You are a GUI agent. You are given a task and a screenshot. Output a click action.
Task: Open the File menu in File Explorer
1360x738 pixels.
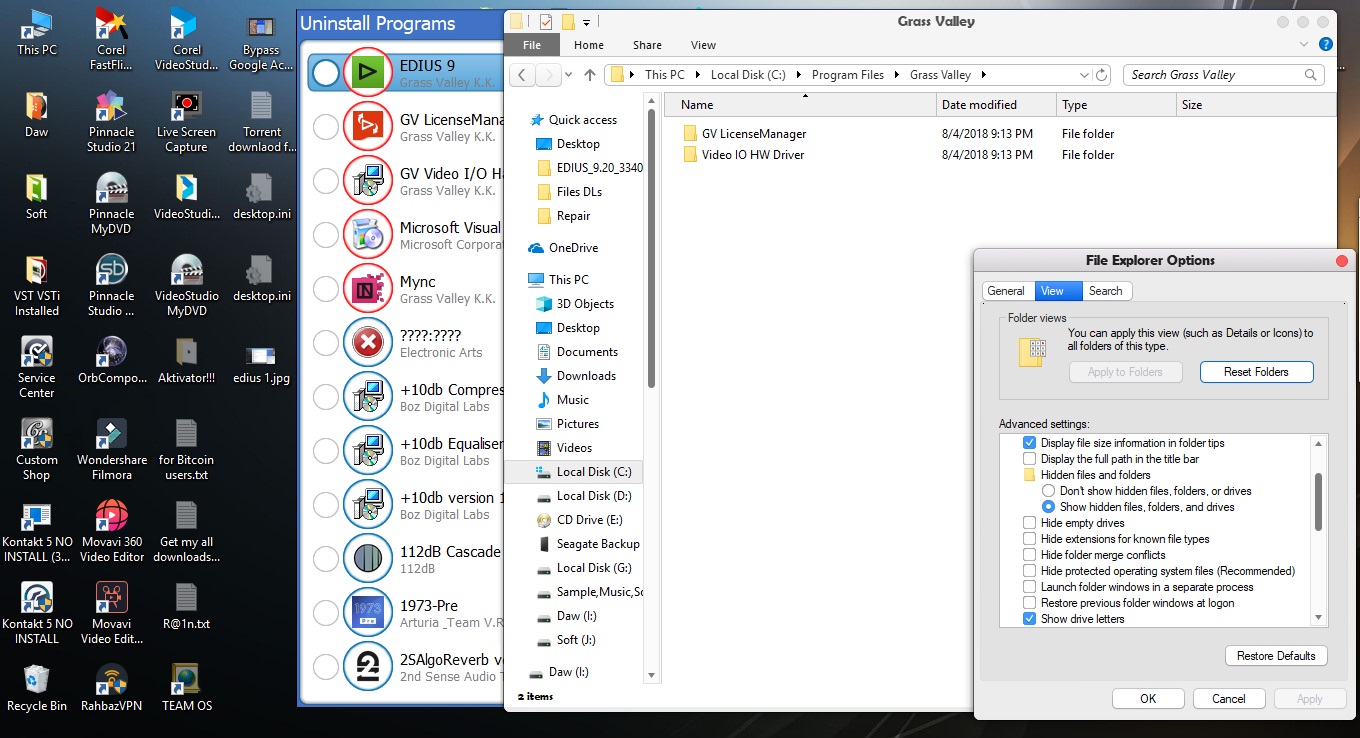click(x=532, y=45)
